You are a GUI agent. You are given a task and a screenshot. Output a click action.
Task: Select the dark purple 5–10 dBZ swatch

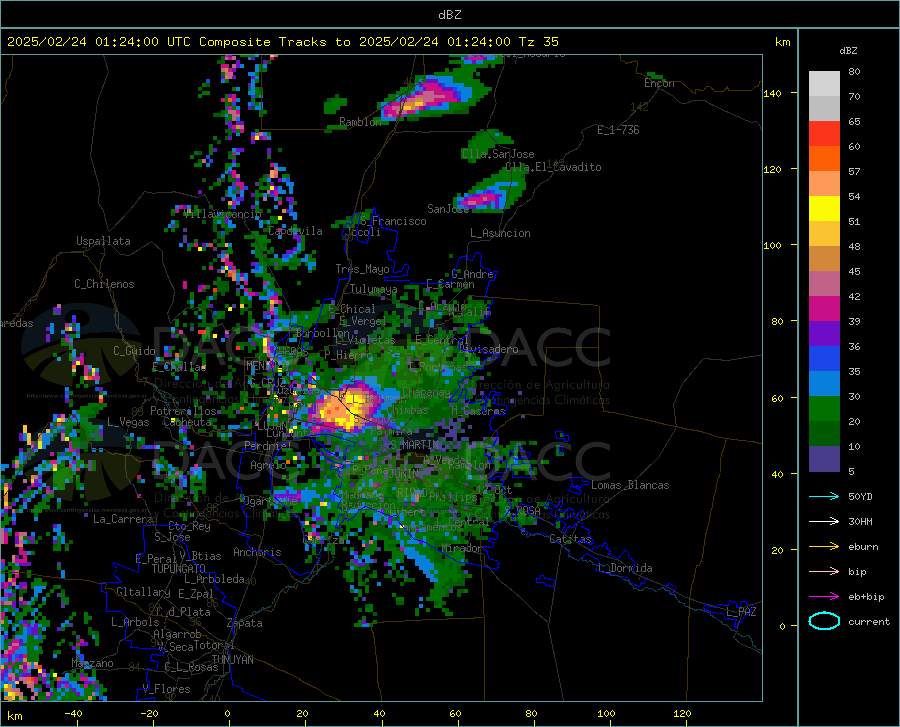[x=824, y=459]
